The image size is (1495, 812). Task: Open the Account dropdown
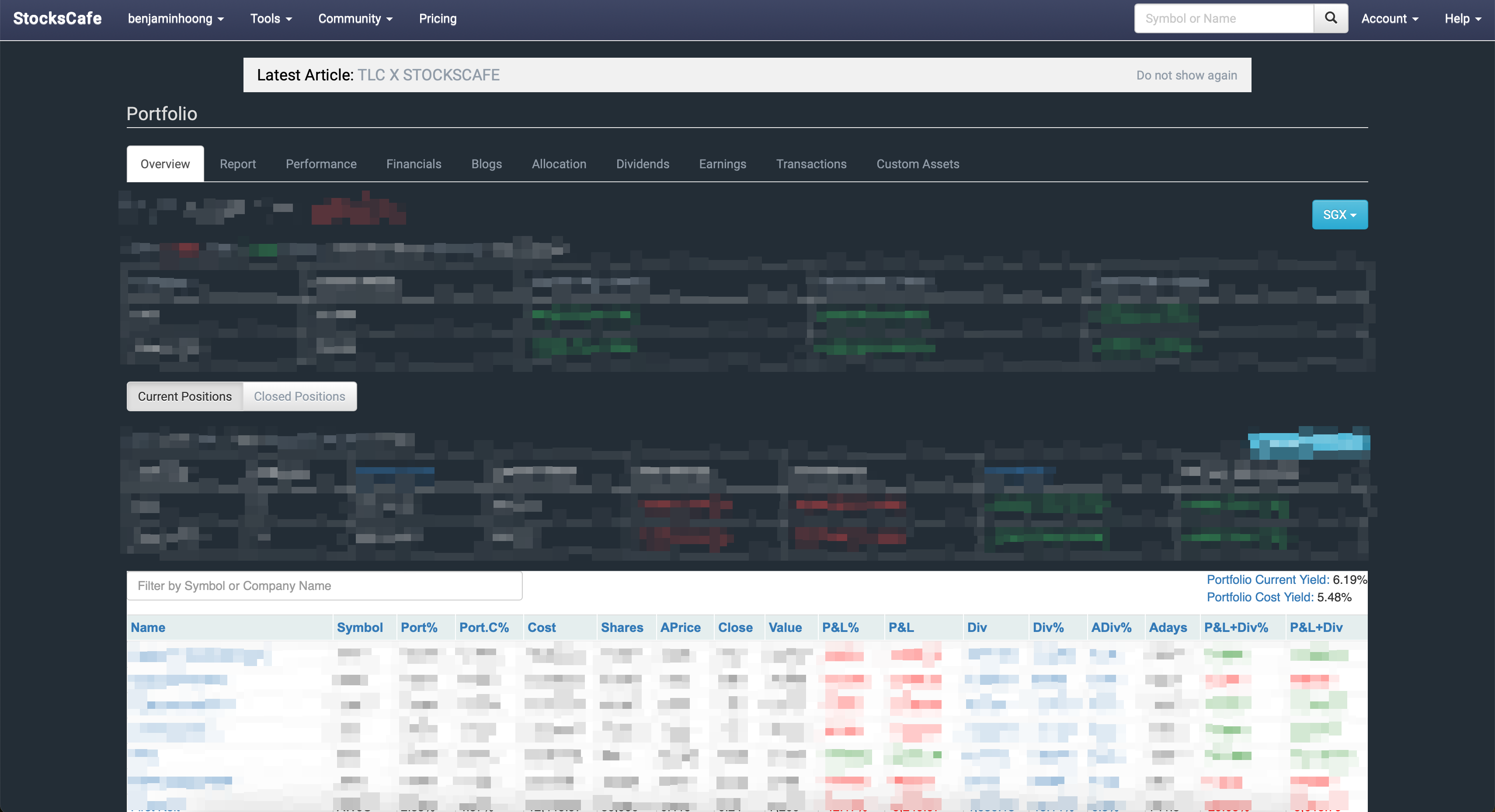(1389, 18)
